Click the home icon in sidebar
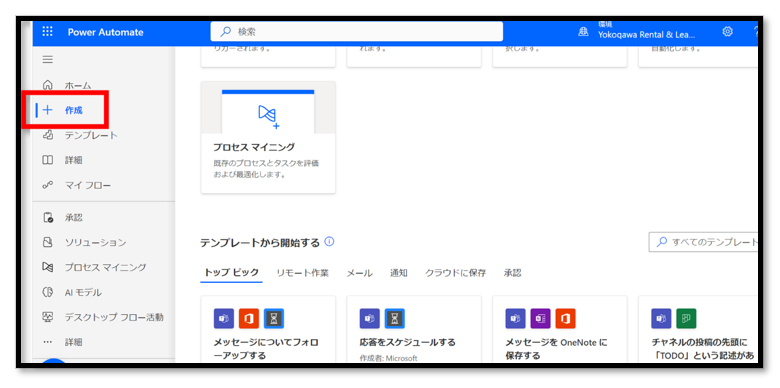This screenshot has width=780, height=388. tap(47, 85)
